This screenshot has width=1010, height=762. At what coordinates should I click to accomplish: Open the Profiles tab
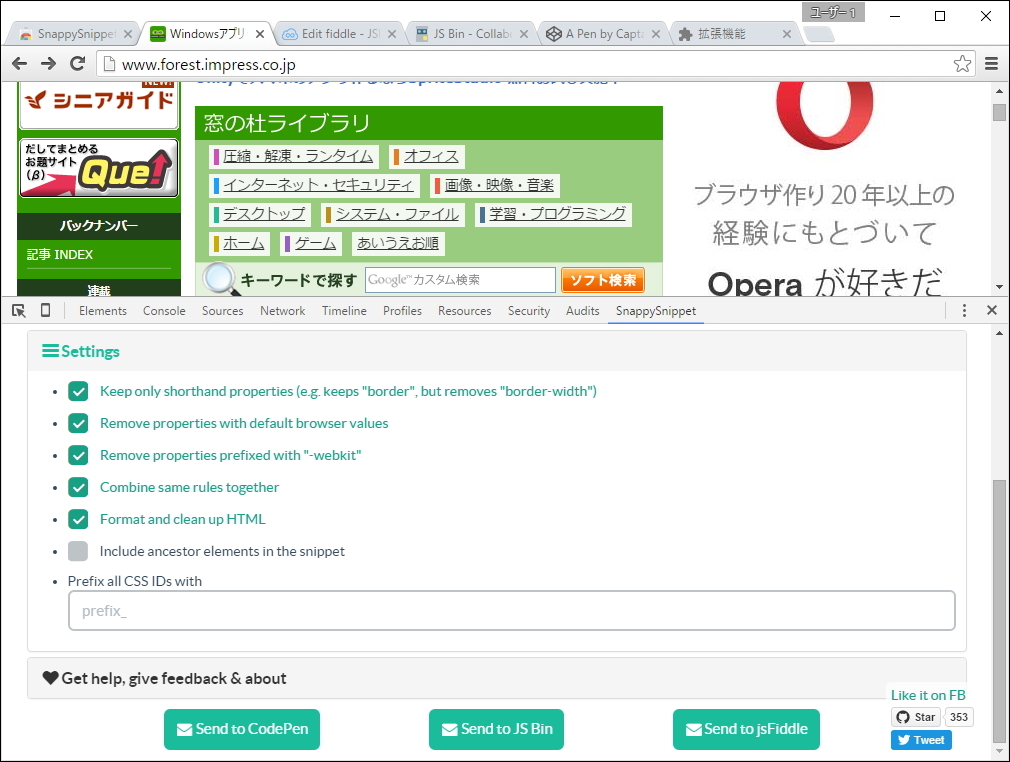tap(403, 310)
